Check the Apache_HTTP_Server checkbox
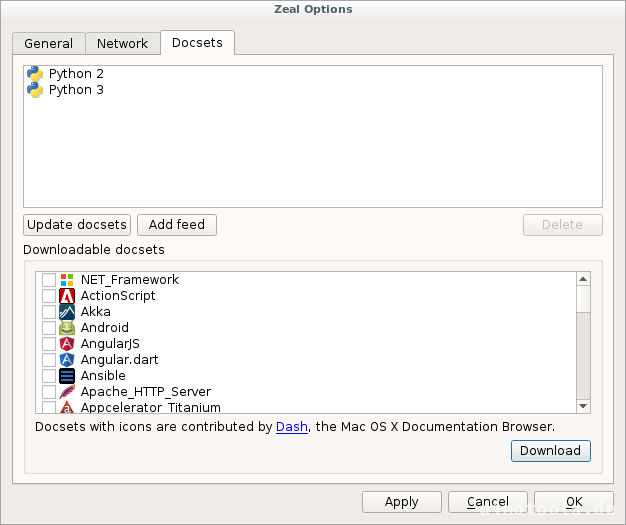 [49, 392]
